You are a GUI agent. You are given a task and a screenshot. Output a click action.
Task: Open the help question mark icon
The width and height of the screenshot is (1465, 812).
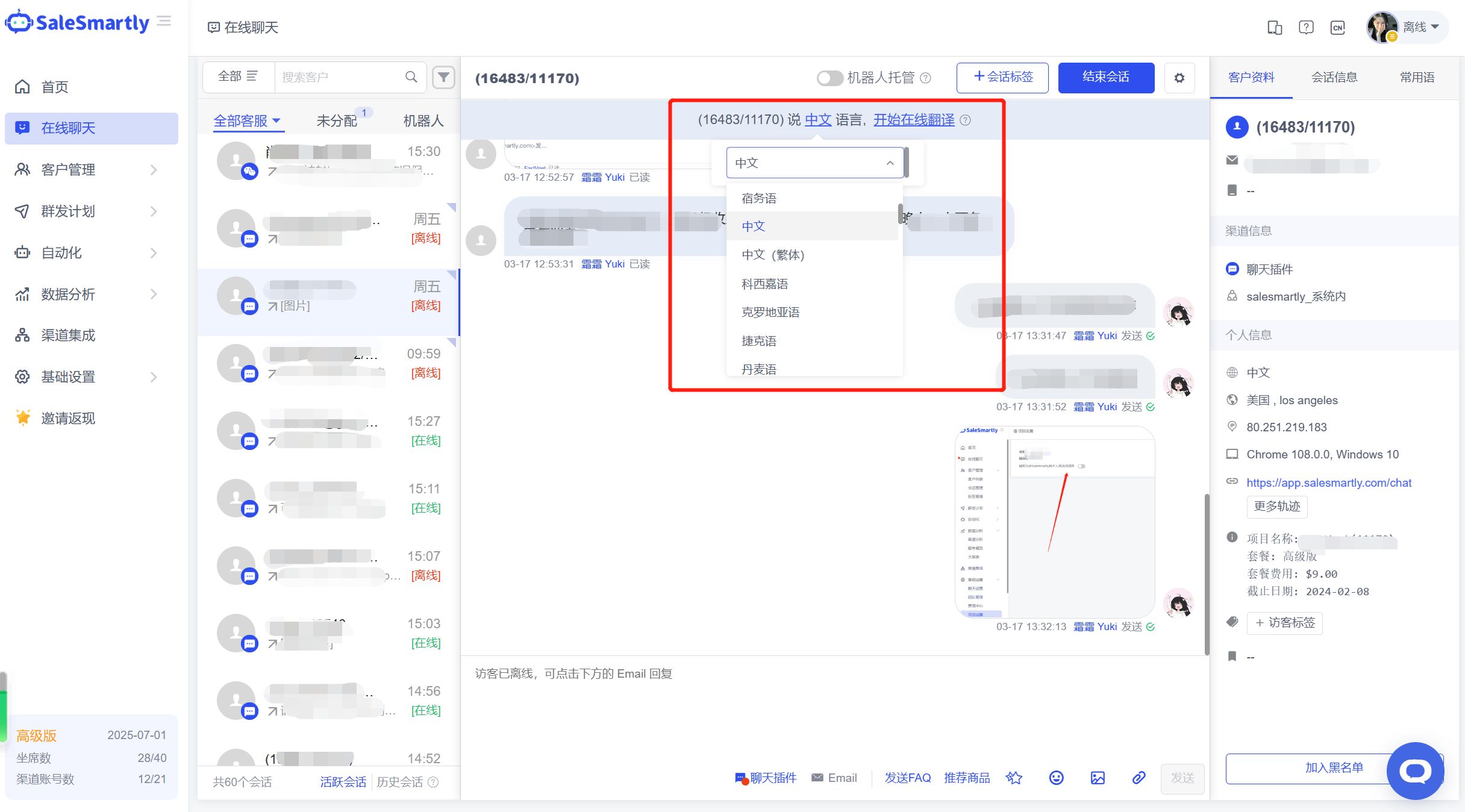[1306, 28]
